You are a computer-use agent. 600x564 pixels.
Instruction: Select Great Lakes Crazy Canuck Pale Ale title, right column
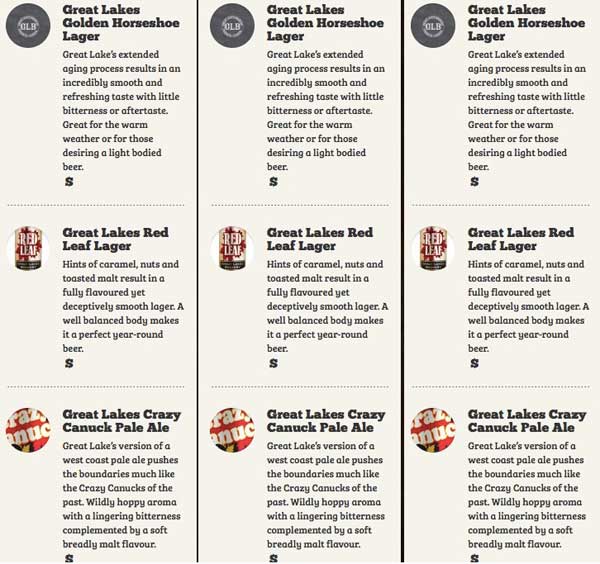[x=527, y=421]
